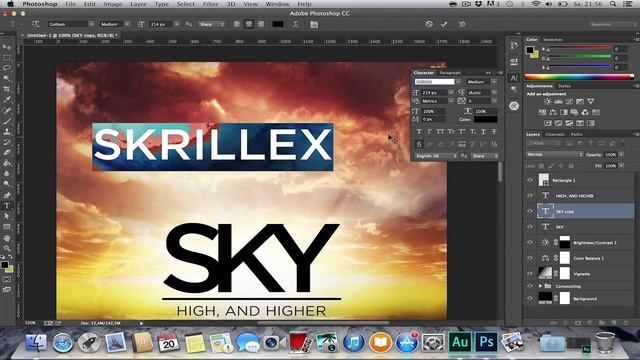Click the 3D button in options bar

click(x=462, y=24)
